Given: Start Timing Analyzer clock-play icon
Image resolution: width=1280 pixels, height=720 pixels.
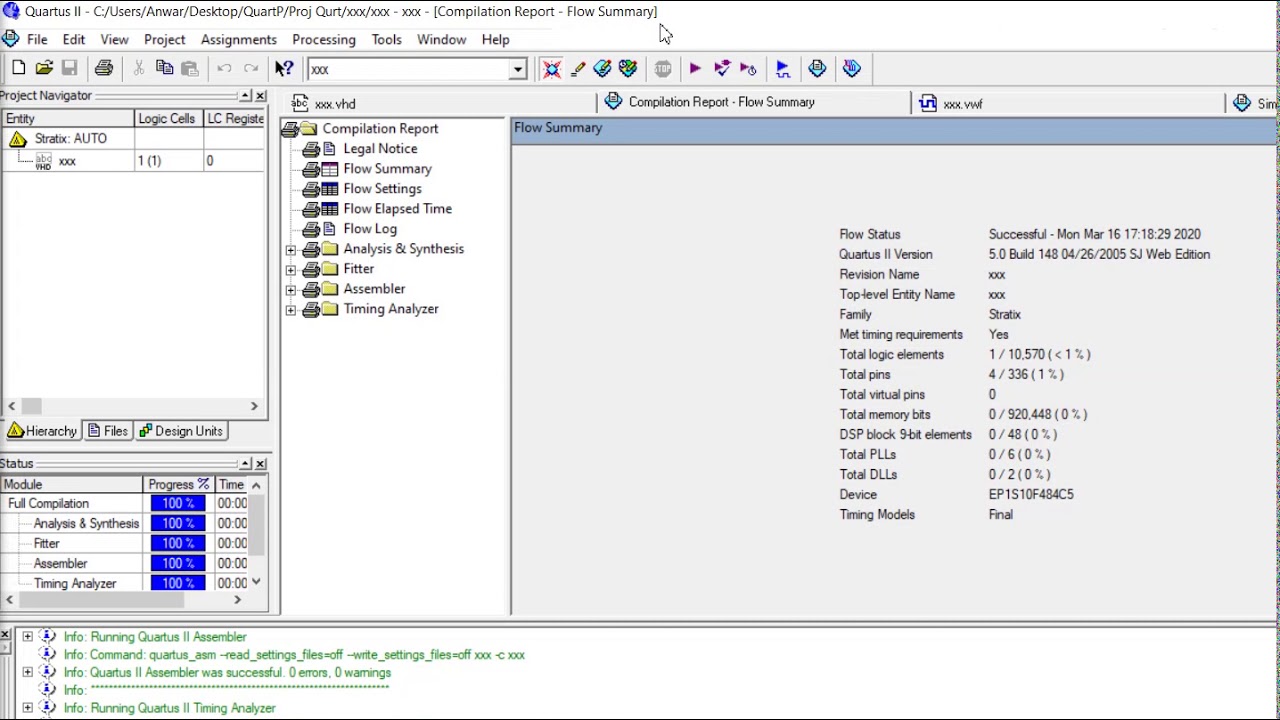Looking at the screenshot, I should coord(748,68).
